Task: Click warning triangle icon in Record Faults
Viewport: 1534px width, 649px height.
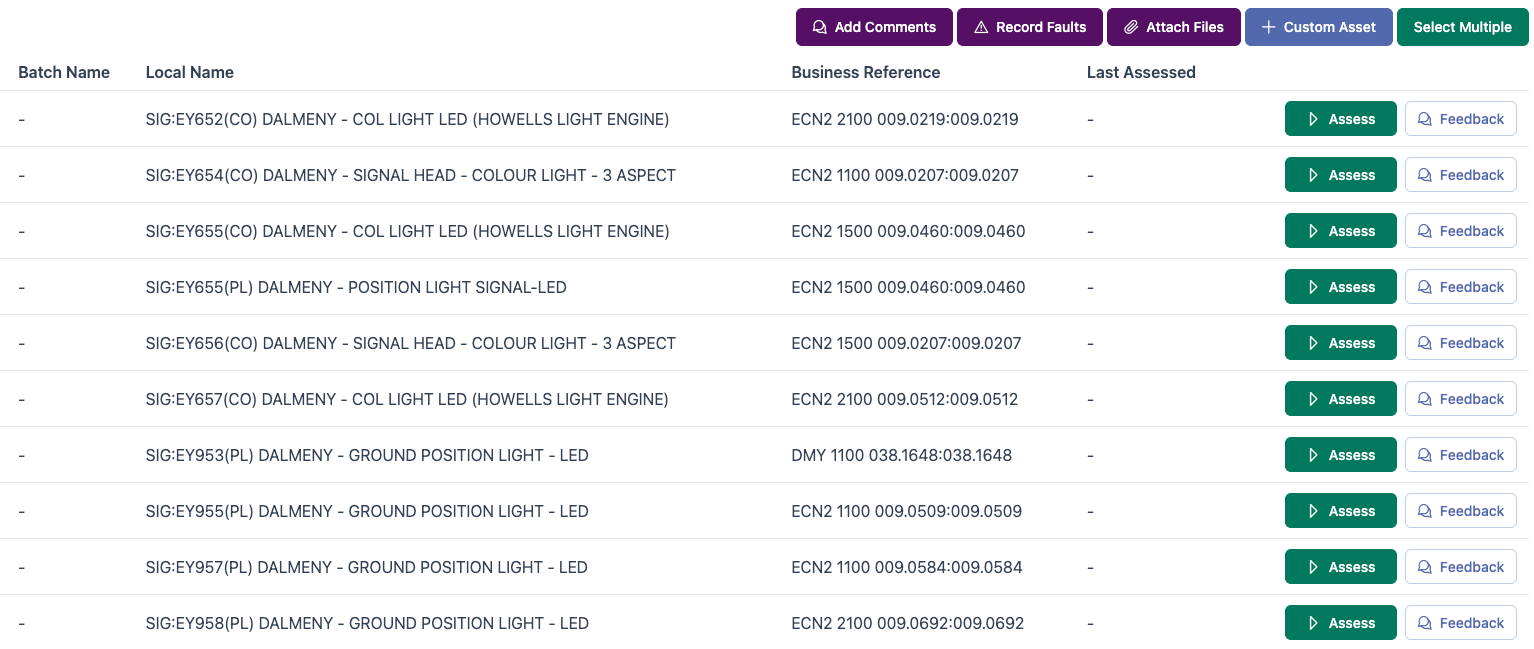Action: pyautogui.click(x=981, y=27)
